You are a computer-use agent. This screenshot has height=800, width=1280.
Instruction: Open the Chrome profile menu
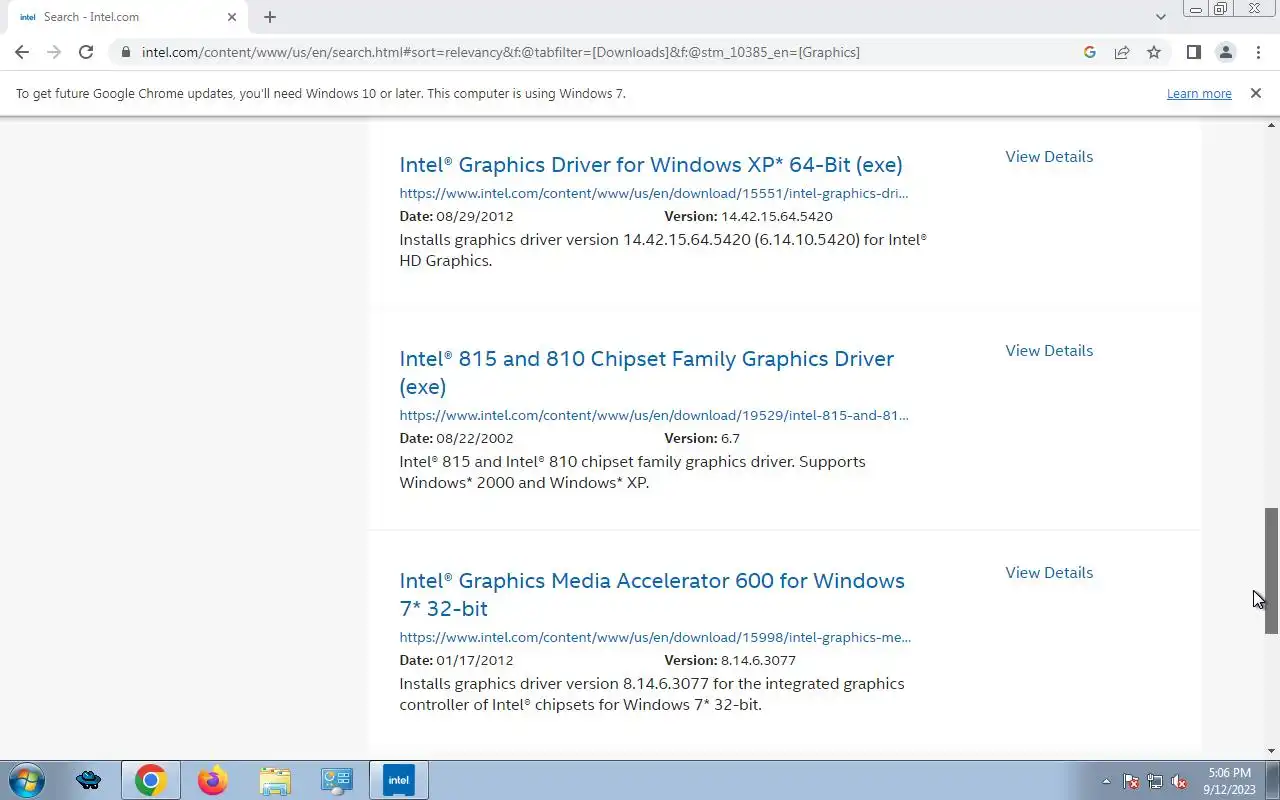(1225, 52)
